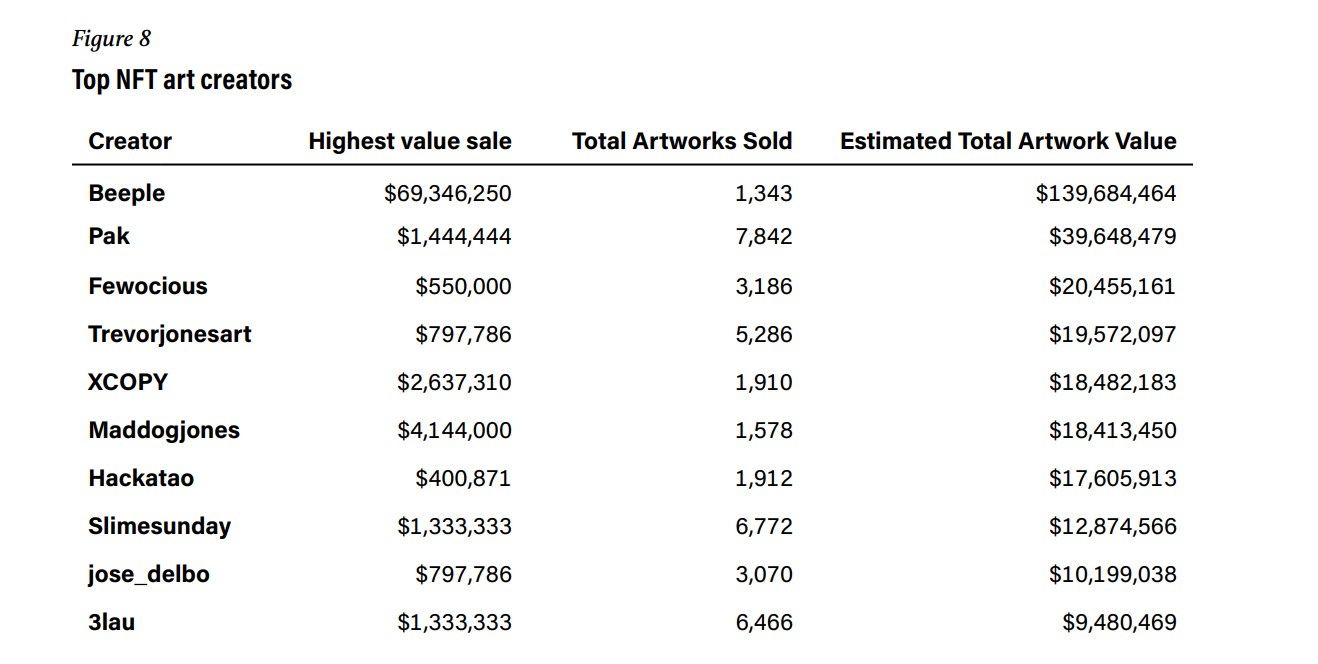Click the Slimesunday creator name

click(159, 526)
